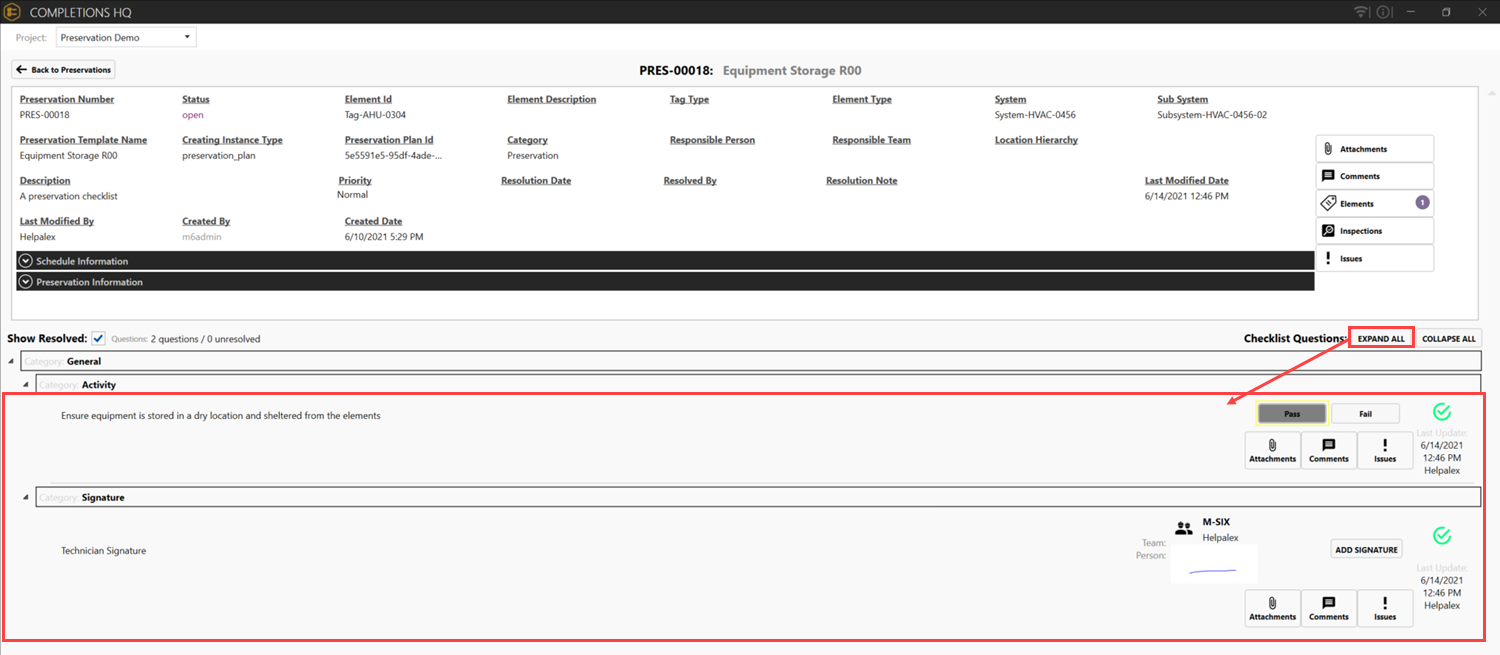Viewport: 1500px width, 655px height.
Task: Click the Priority value Normal
Action: tap(353, 195)
